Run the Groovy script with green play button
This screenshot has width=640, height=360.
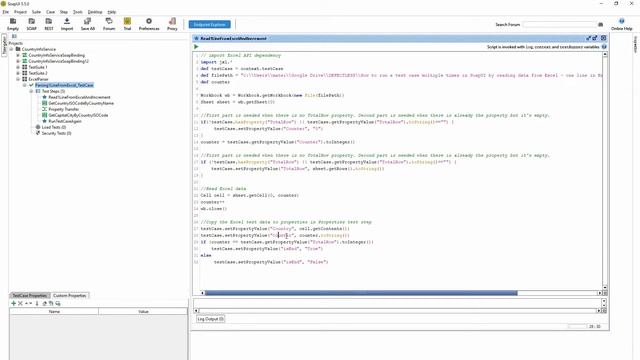pyautogui.click(x=196, y=47)
